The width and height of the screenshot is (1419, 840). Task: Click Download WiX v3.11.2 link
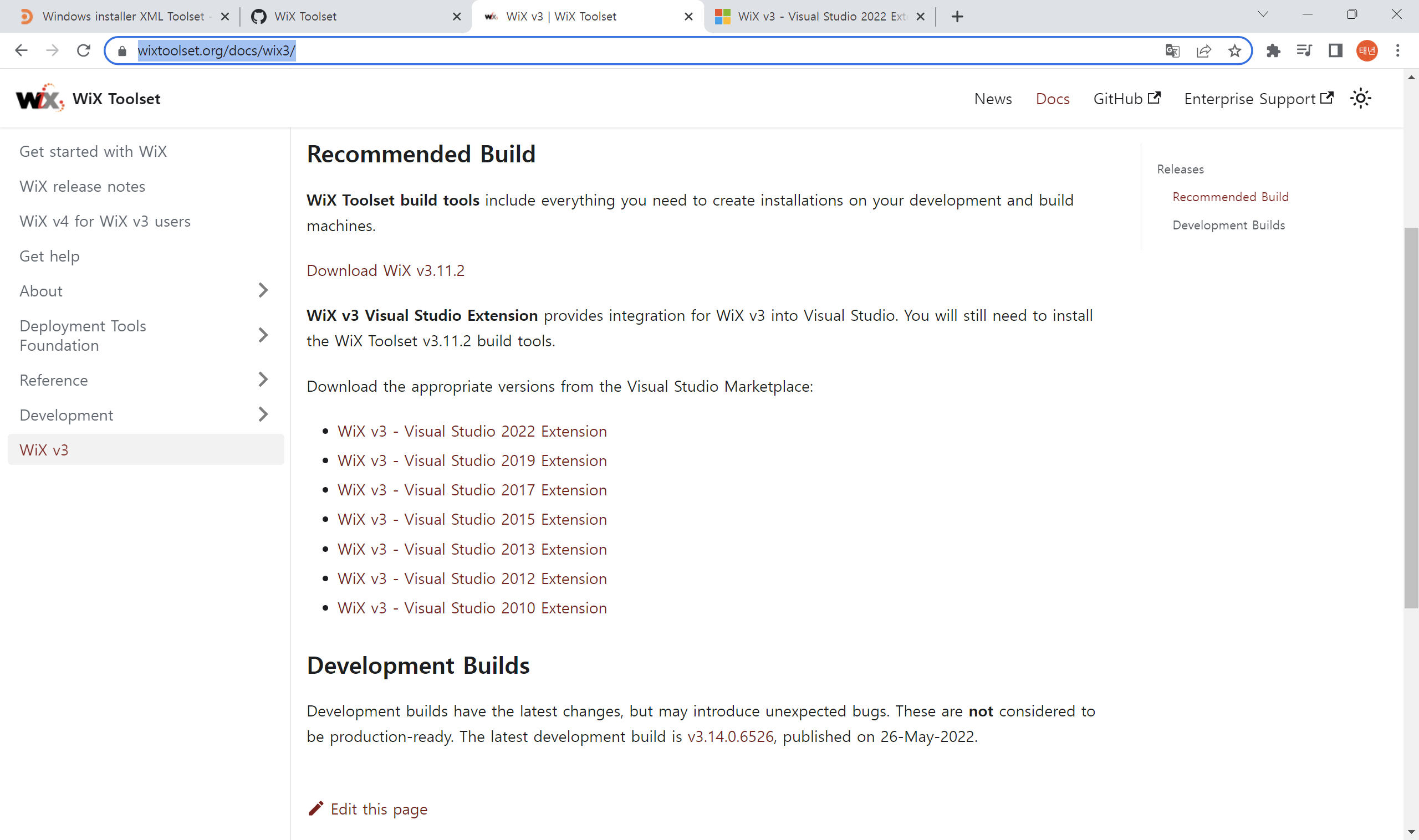pos(385,270)
